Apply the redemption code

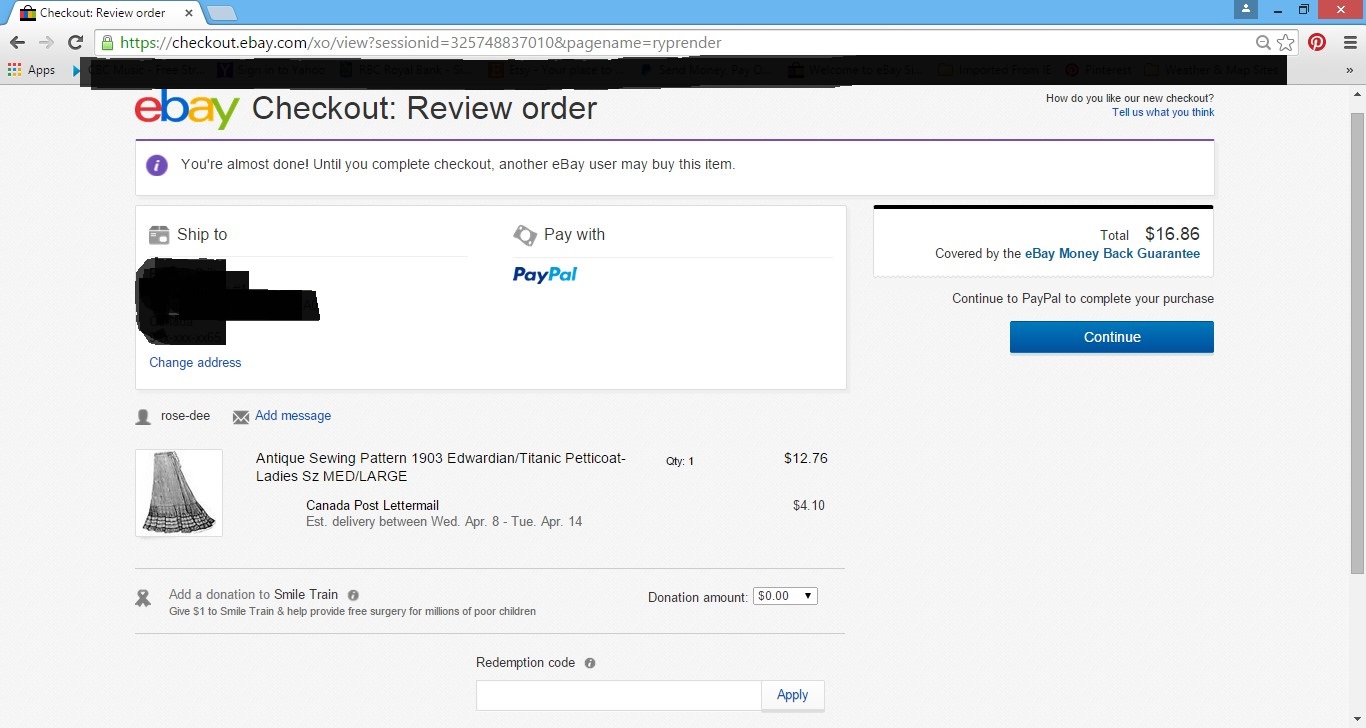(x=793, y=695)
